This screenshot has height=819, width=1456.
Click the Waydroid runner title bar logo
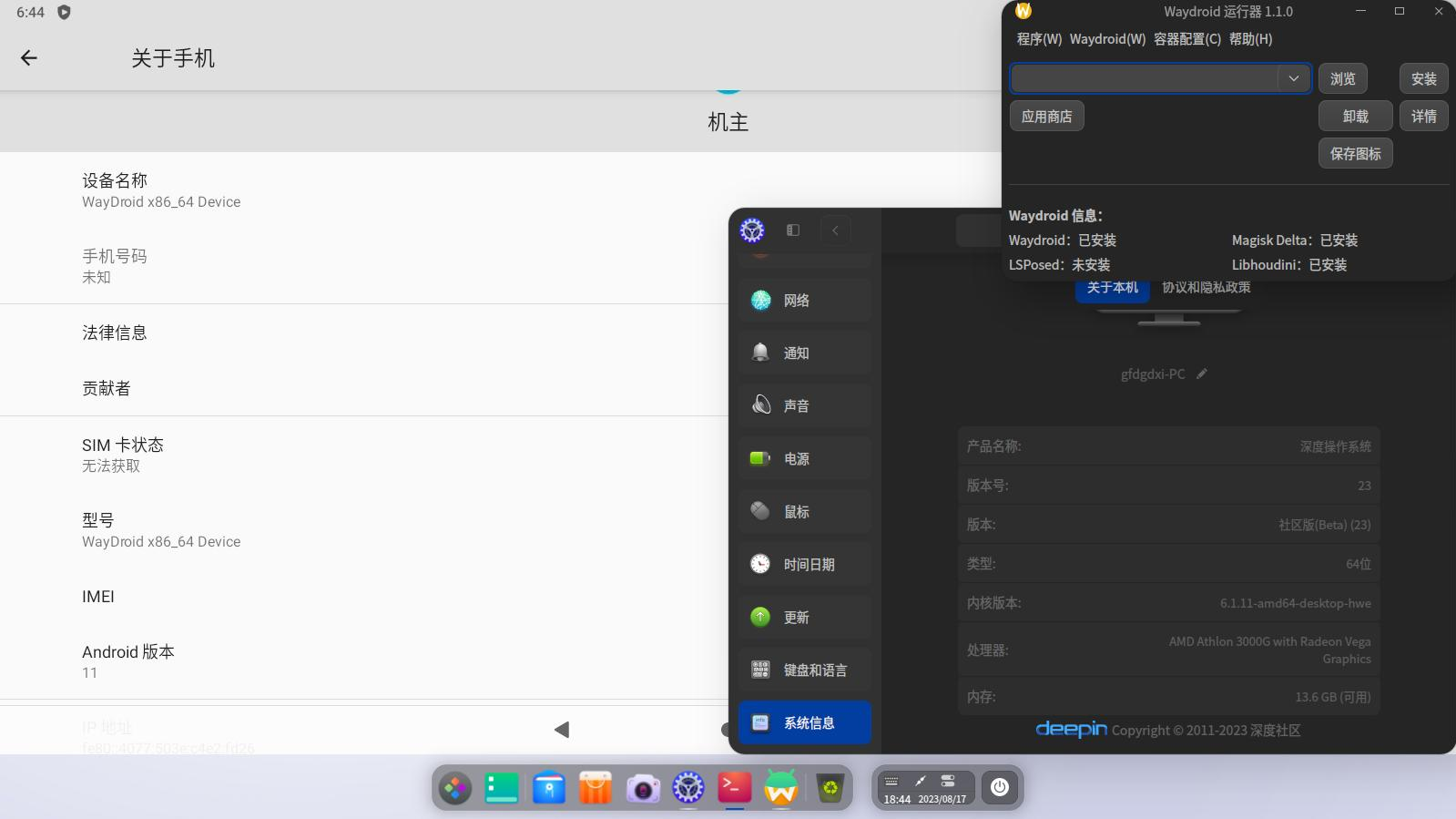pyautogui.click(x=1023, y=11)
